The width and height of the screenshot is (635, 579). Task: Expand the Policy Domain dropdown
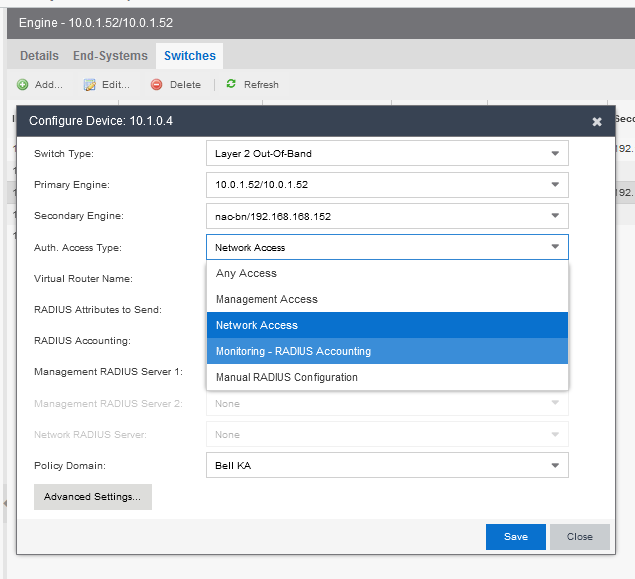[555, 466]
